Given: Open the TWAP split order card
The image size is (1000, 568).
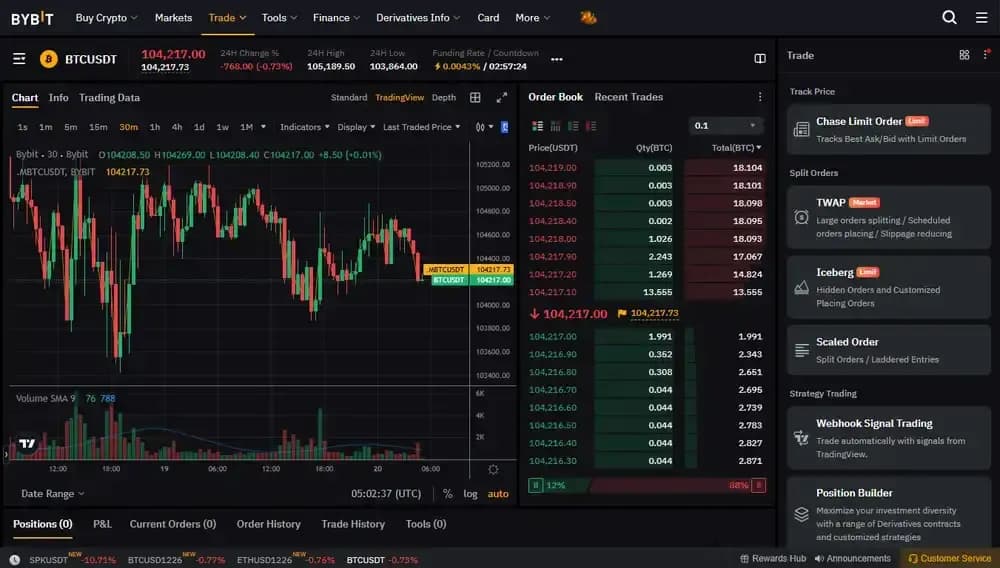Looking at the screenshot, I should 888,217.
